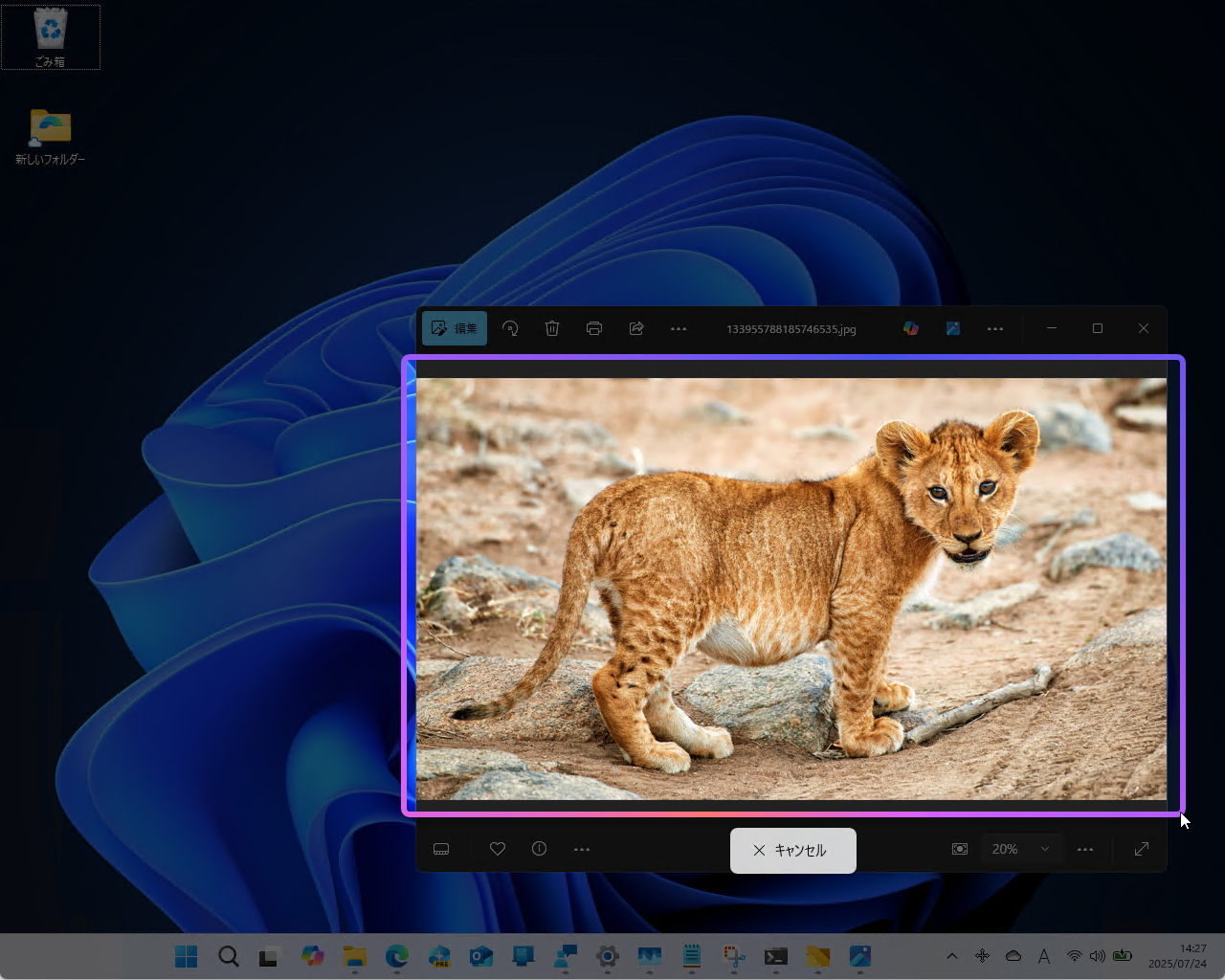Image resolution: width=1225 pixels, height=980 pixels.
Task: Open title bar overflow menu beside Designer
Action: (x=995, y=328)
